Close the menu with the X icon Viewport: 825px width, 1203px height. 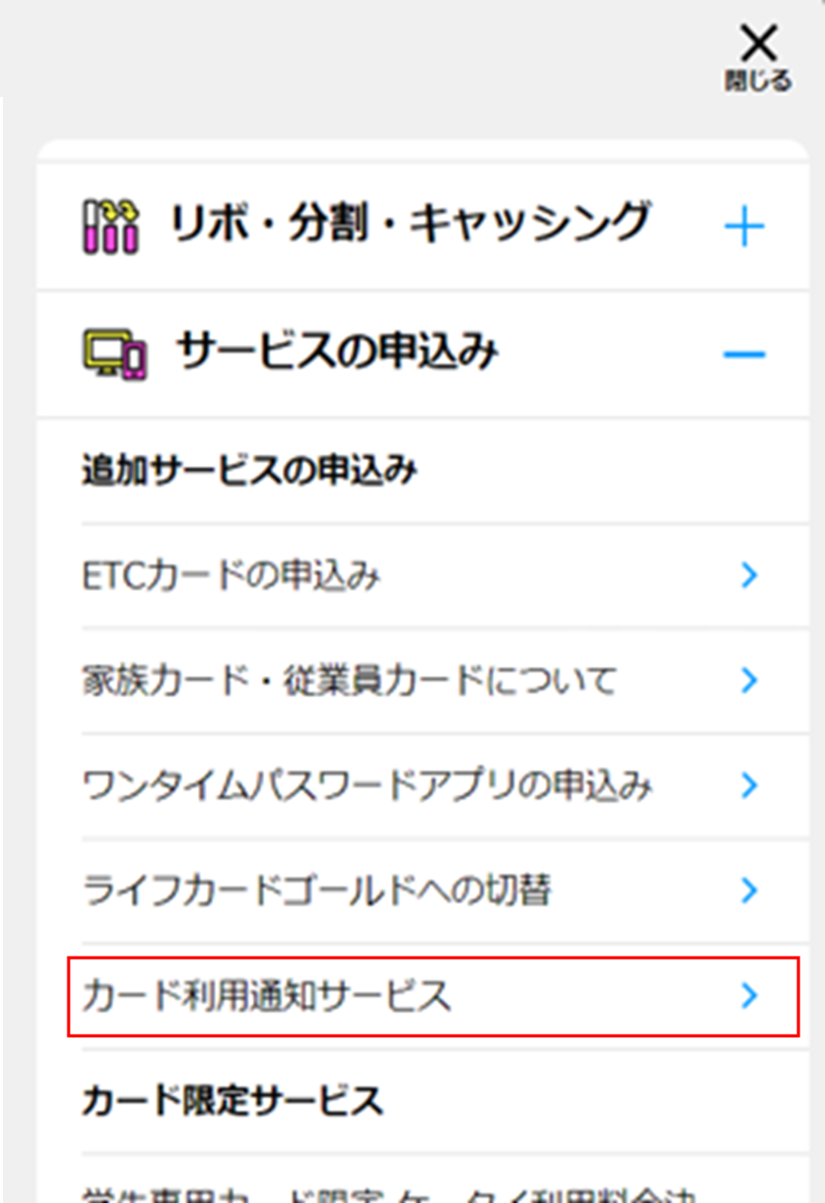coord(758,57)
